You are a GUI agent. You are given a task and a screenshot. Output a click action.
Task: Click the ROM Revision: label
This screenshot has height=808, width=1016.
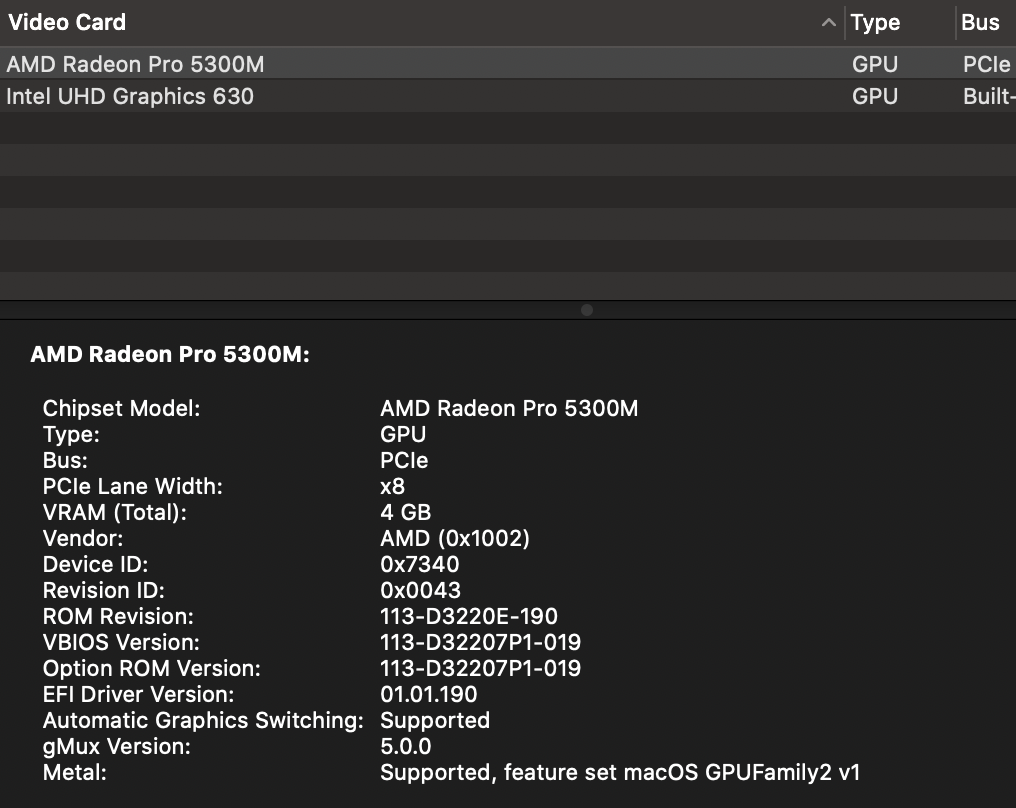[x=118, y=616]
